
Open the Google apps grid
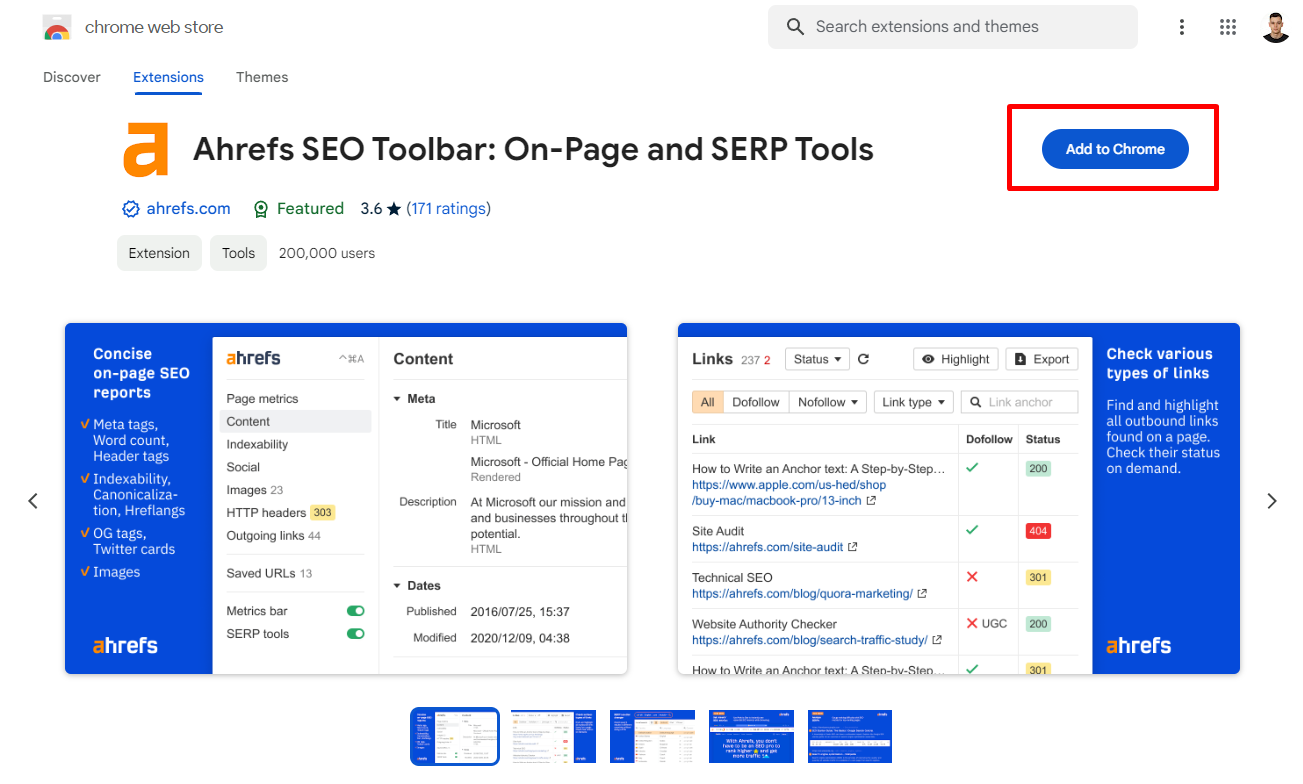(x=1228, y=27)
